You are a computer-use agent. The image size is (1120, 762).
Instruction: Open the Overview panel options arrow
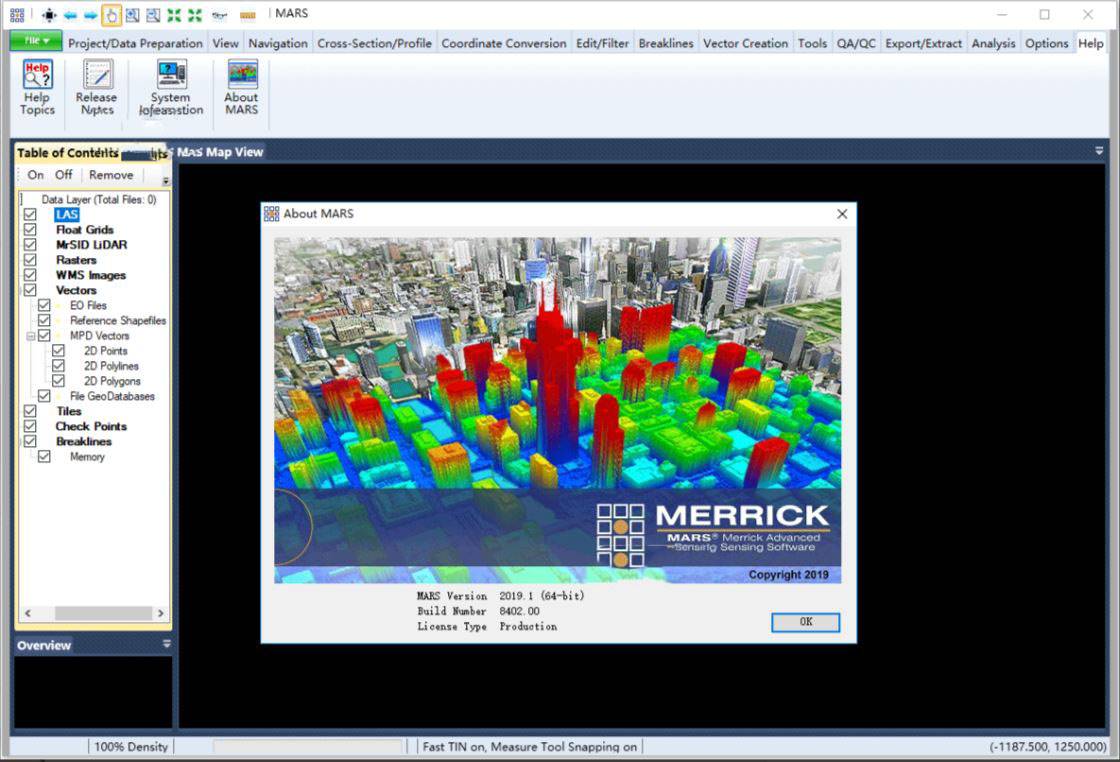(x=166, y=644)
